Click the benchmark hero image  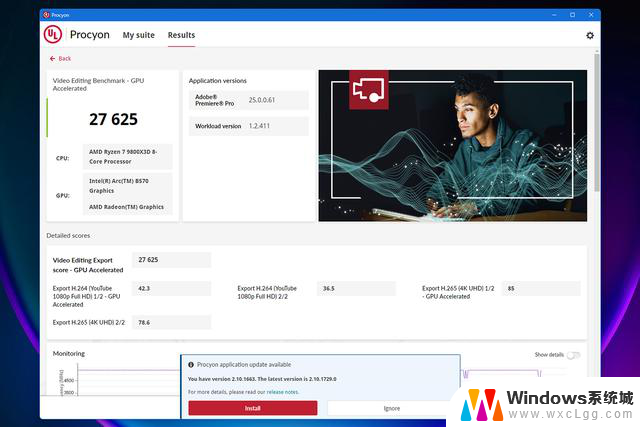[453, 146]
